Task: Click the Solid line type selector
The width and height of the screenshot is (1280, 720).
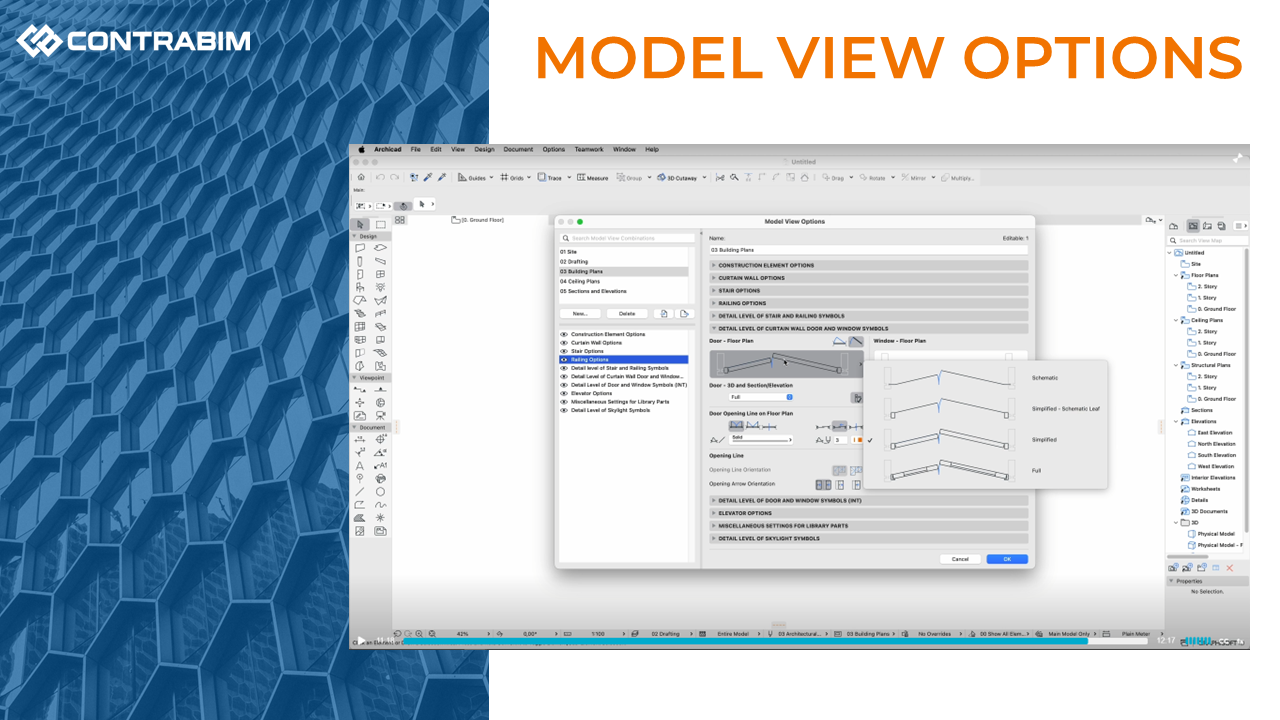Action: 762,438
